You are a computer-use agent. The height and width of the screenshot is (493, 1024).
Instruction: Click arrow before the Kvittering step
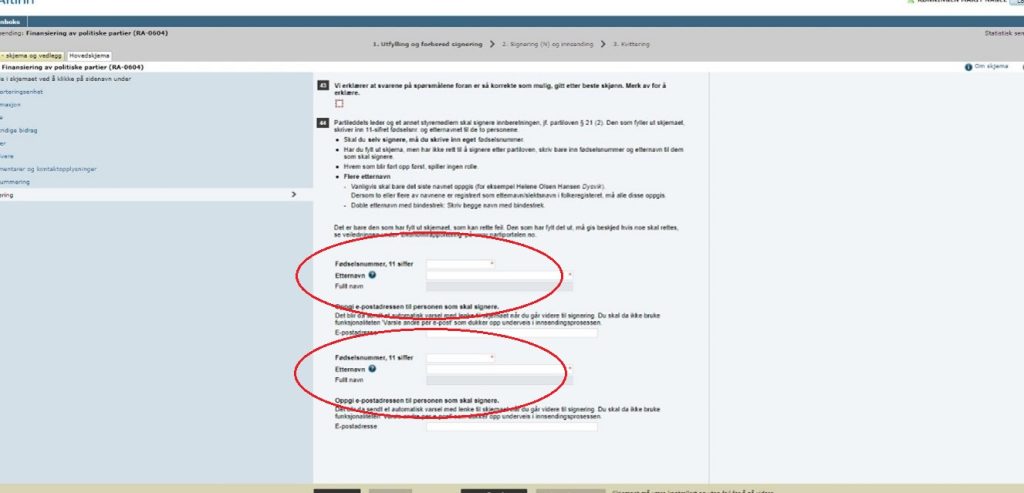(x=590, y=45)
